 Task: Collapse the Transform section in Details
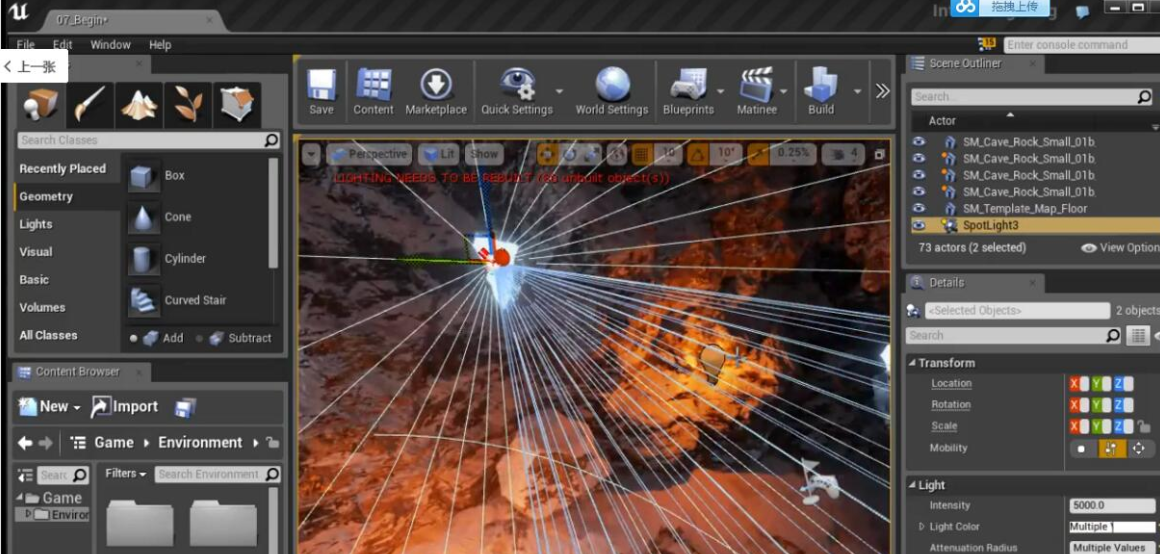pyautogui.click(x=912, y=363)
